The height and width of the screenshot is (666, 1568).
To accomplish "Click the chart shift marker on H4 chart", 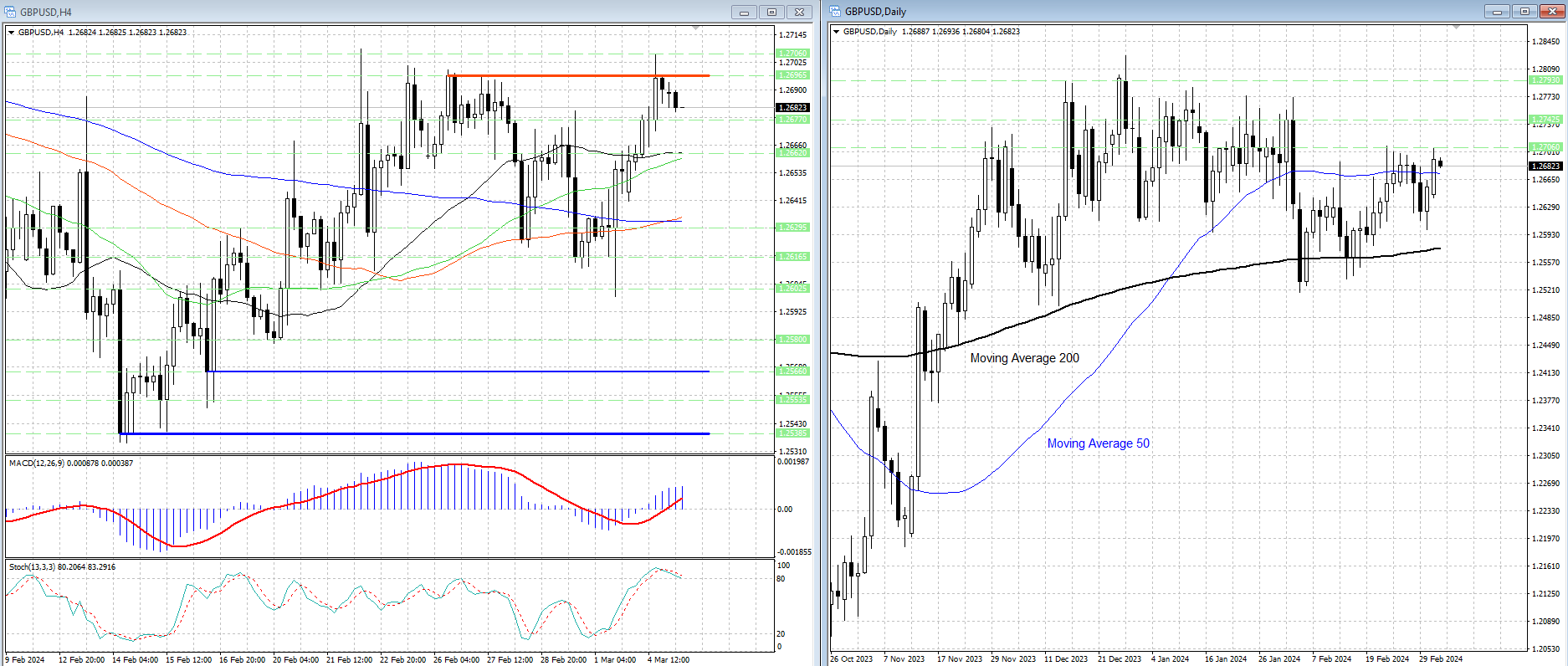I will 696,28.
